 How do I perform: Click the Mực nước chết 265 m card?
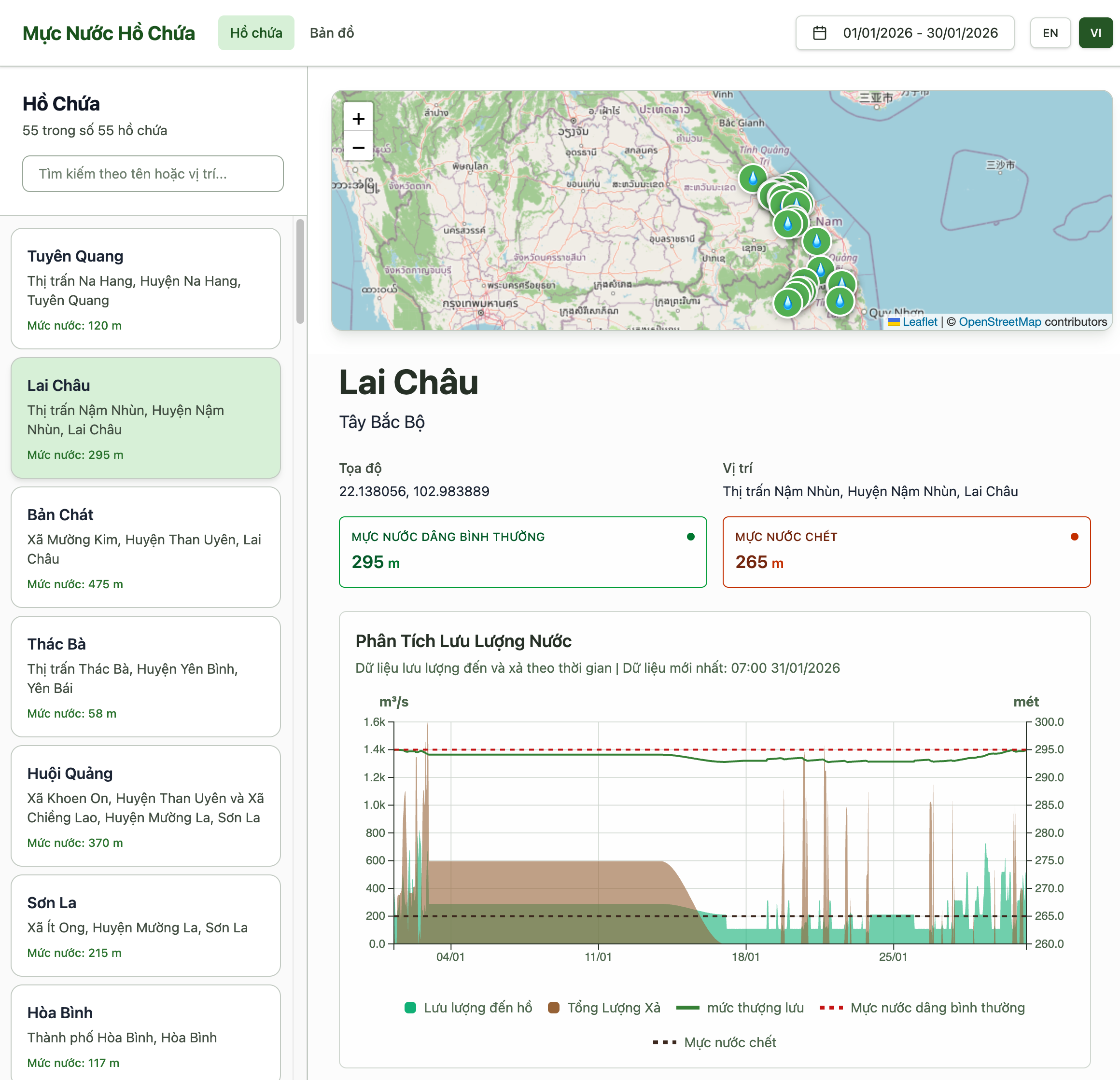pos(906,552)
